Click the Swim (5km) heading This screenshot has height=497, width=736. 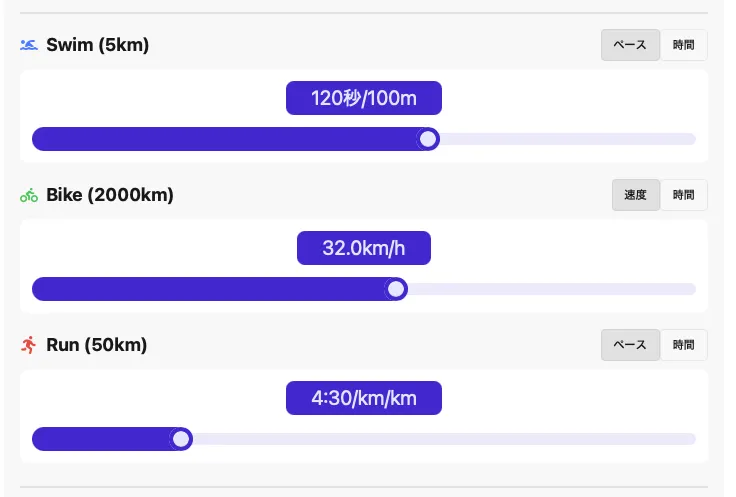tap(97, 45)
